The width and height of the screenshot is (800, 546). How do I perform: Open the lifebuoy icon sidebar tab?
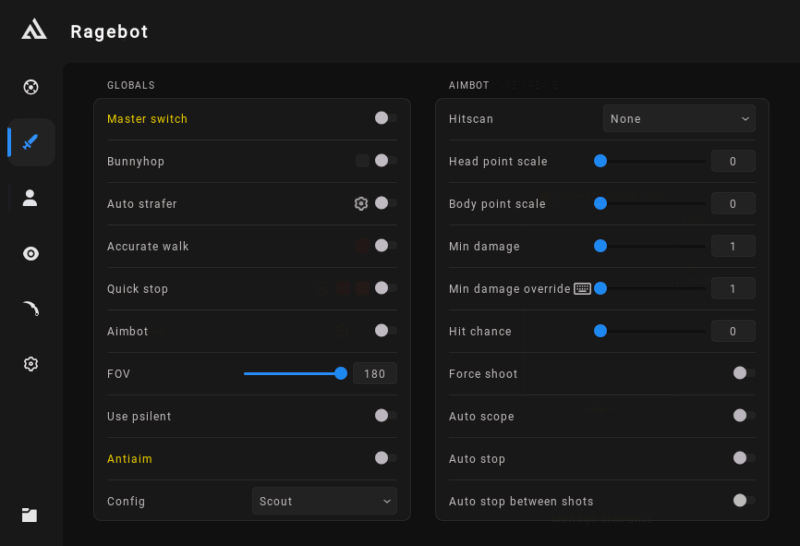(31, 87)
